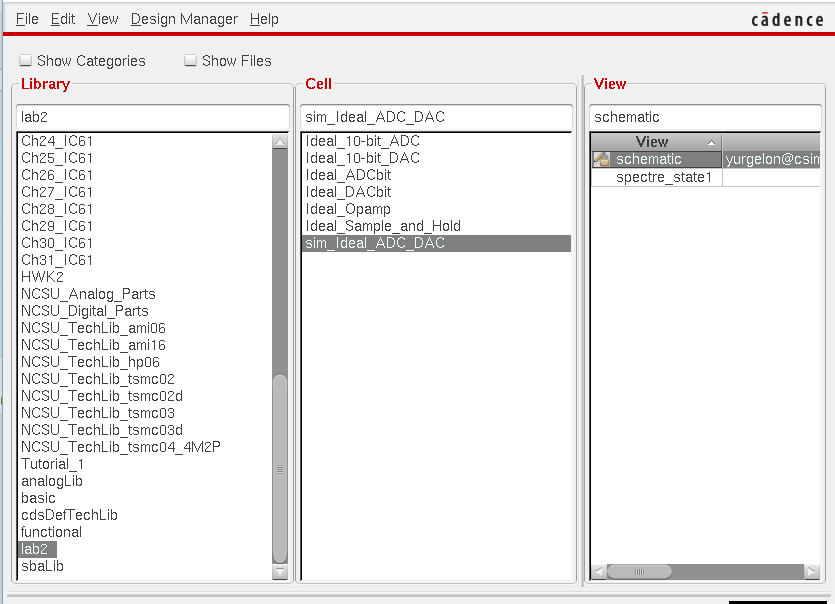The height and width of the screenshot is (604, 835).
Task: Click the View panel horizontal scrollbar thumb
Action: point(640,572)
